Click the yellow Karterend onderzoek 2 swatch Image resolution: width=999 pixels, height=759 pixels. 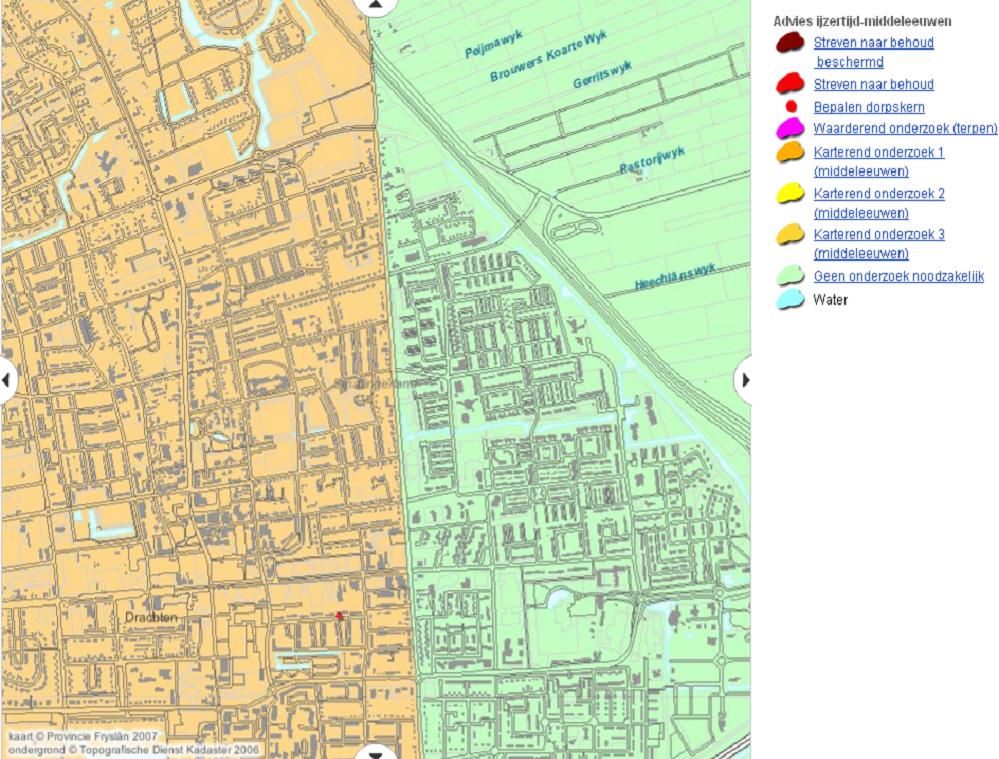point(791,193)
